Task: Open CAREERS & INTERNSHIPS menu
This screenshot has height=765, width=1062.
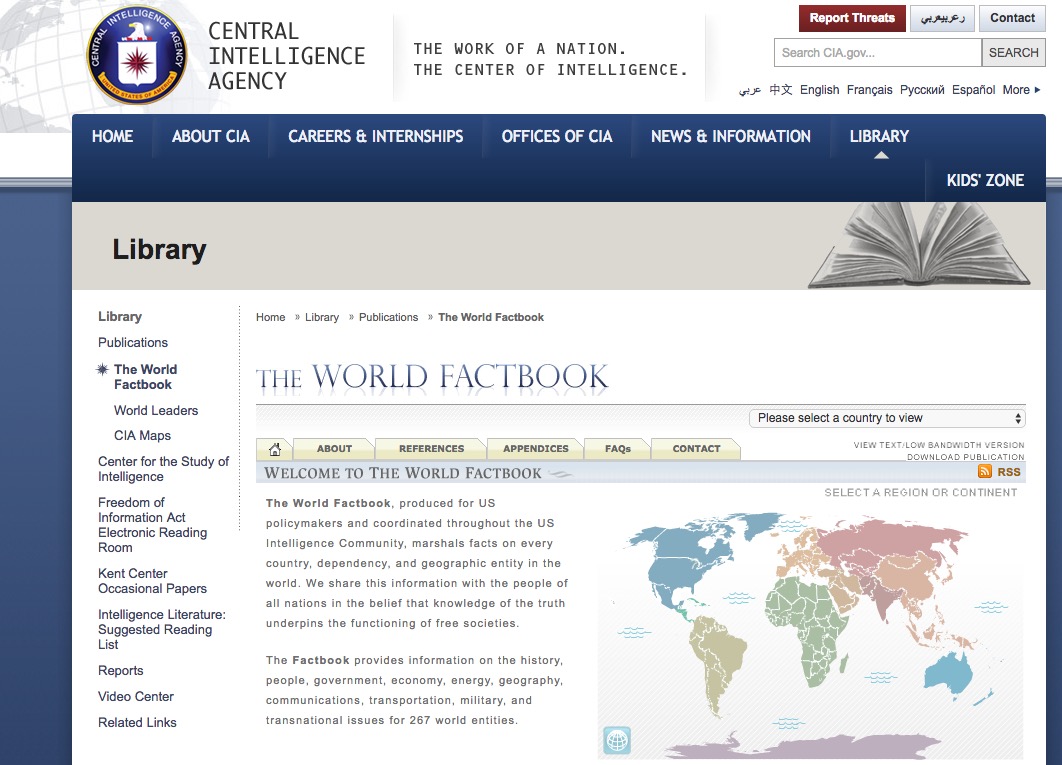Action: tap(376, 136)
